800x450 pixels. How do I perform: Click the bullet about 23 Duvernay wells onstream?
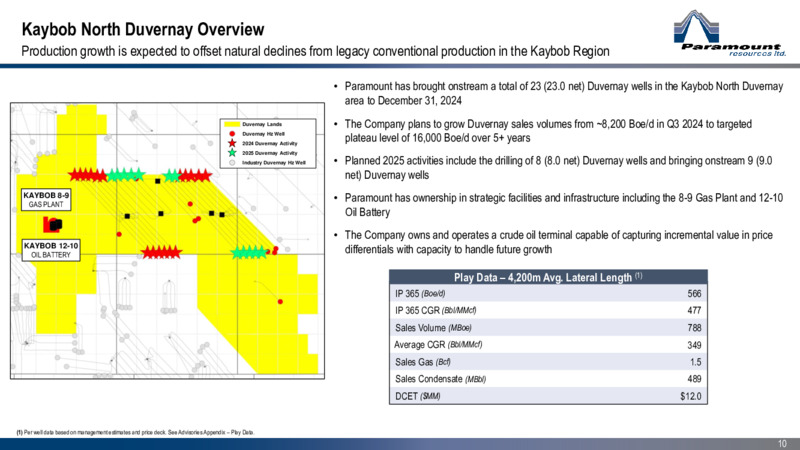563,93
